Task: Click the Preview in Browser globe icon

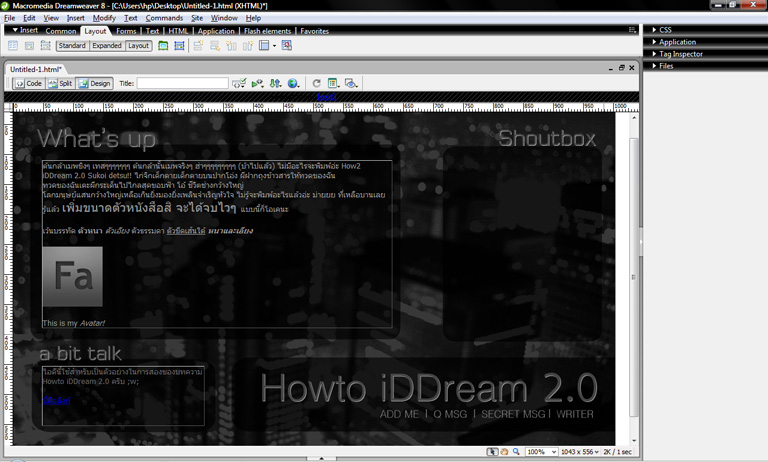Action: coord(293,83)
